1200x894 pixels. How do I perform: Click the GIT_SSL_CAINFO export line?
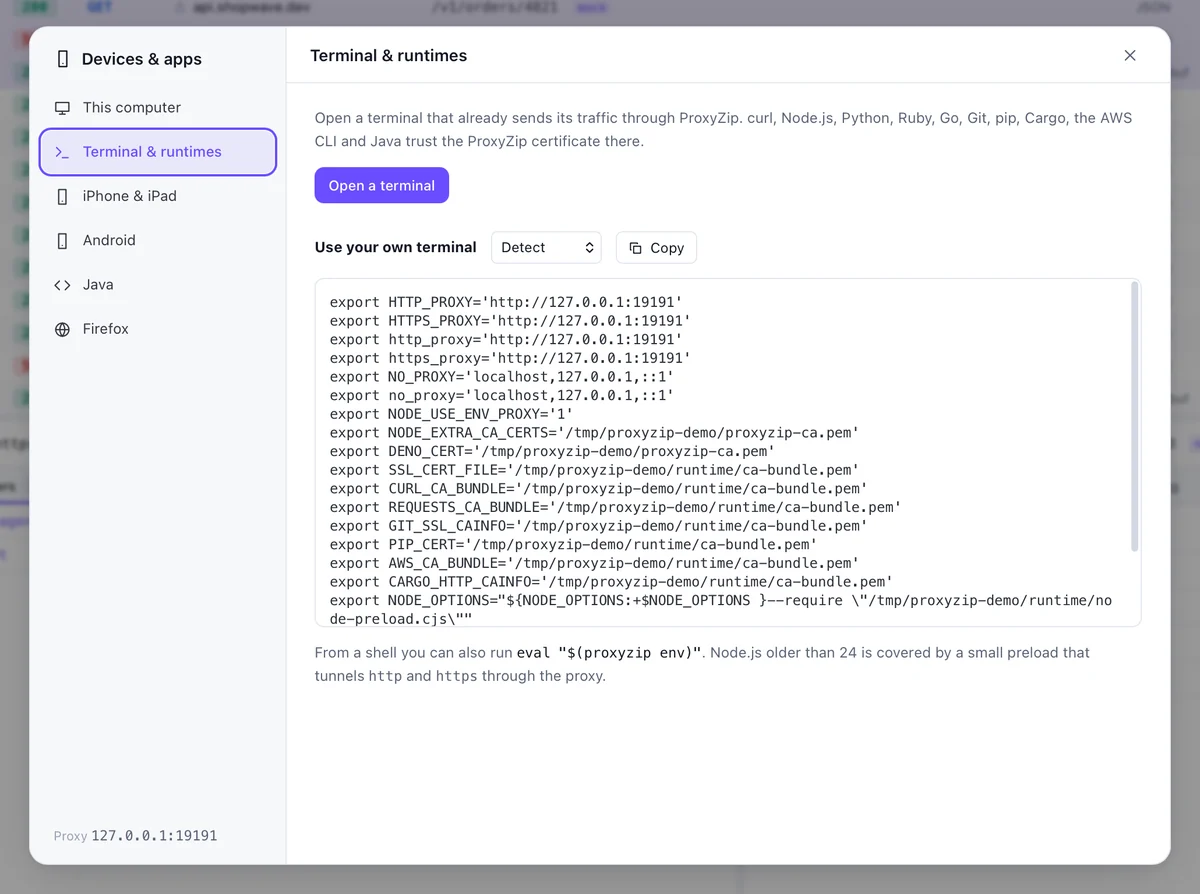(598, 526)
